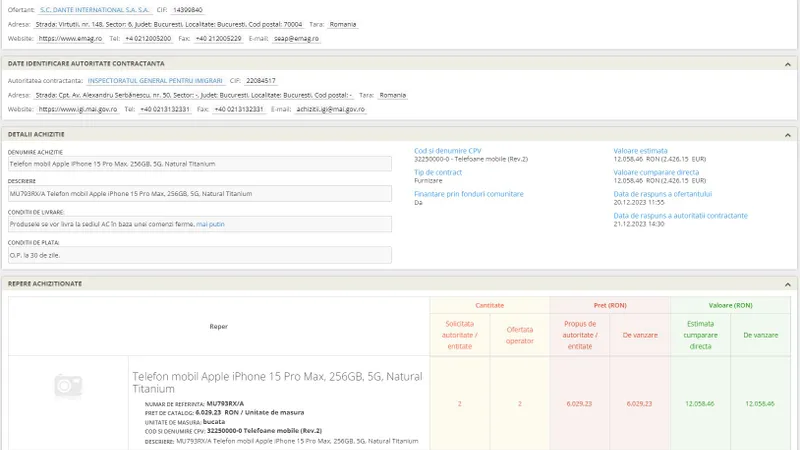The image size is (800, 450).
Task: Click the Denumire Achizitie text field
Action: pyautogui.click(x=200, y=164)
